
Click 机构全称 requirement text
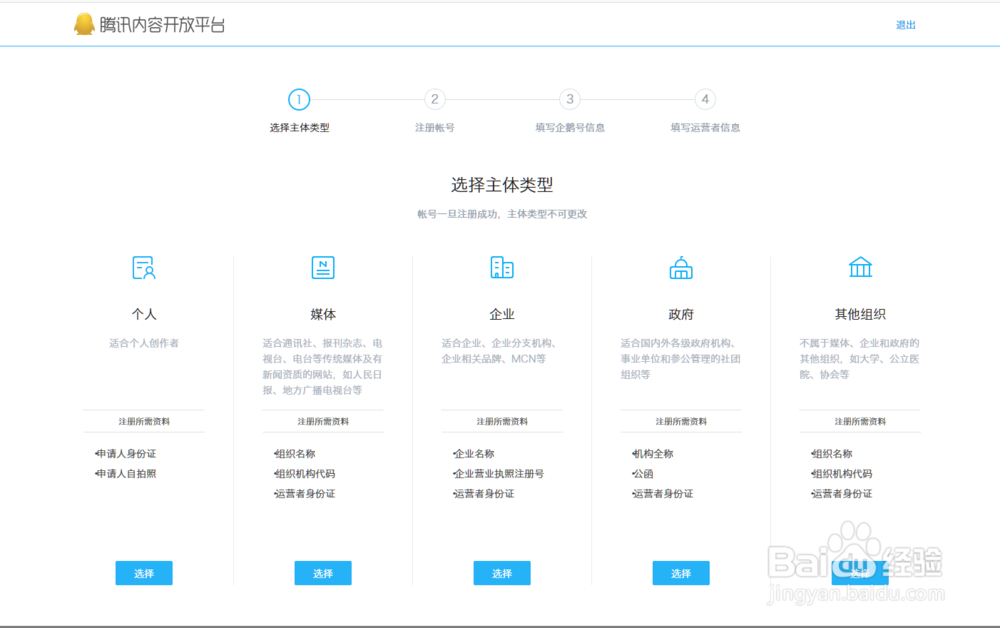click(x=653, y=454)
